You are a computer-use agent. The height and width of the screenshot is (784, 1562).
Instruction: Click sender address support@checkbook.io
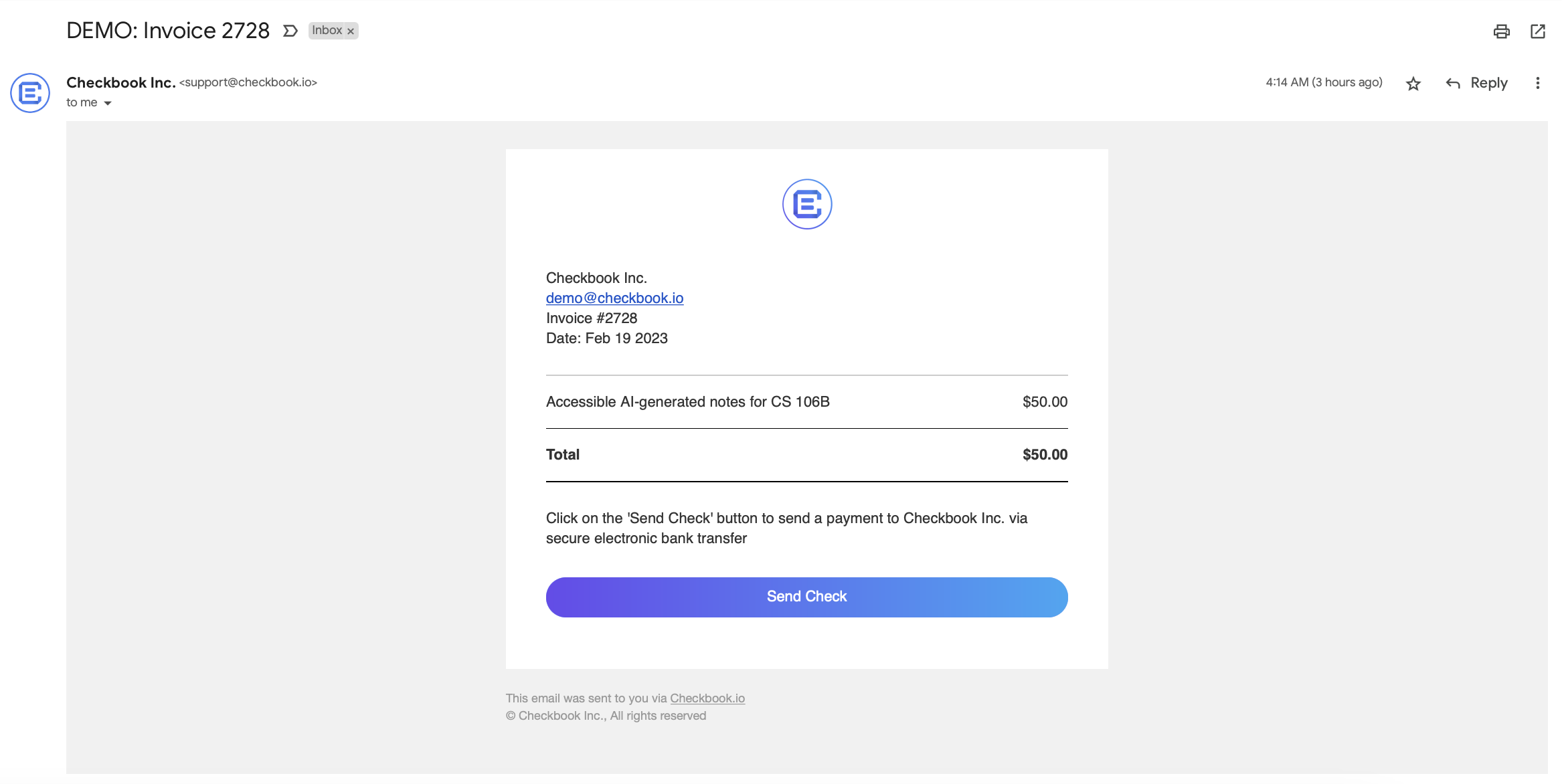click(248, 82)
